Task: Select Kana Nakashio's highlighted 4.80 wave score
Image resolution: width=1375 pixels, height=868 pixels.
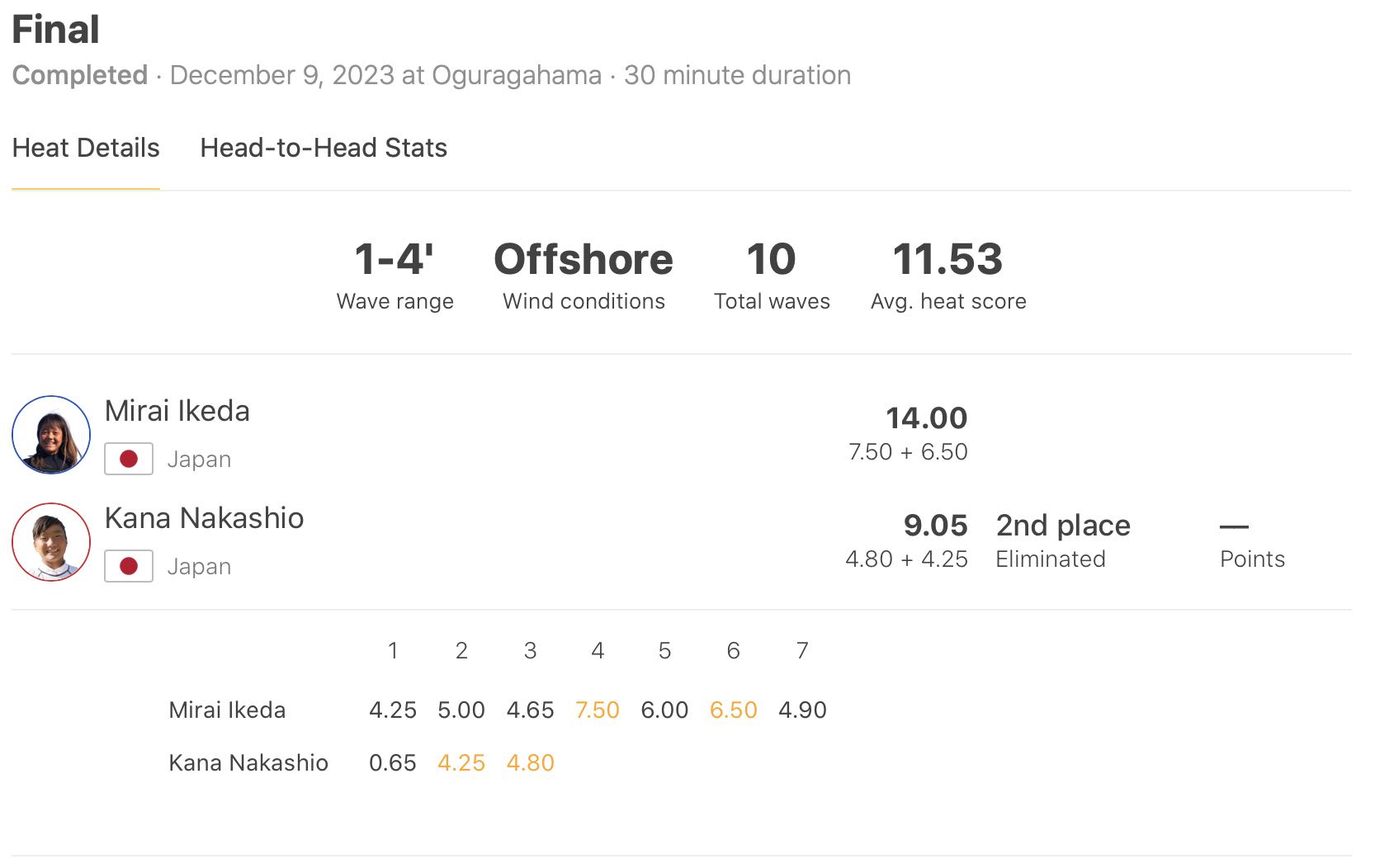Action: pyautogui.click(x=530, y=762)
